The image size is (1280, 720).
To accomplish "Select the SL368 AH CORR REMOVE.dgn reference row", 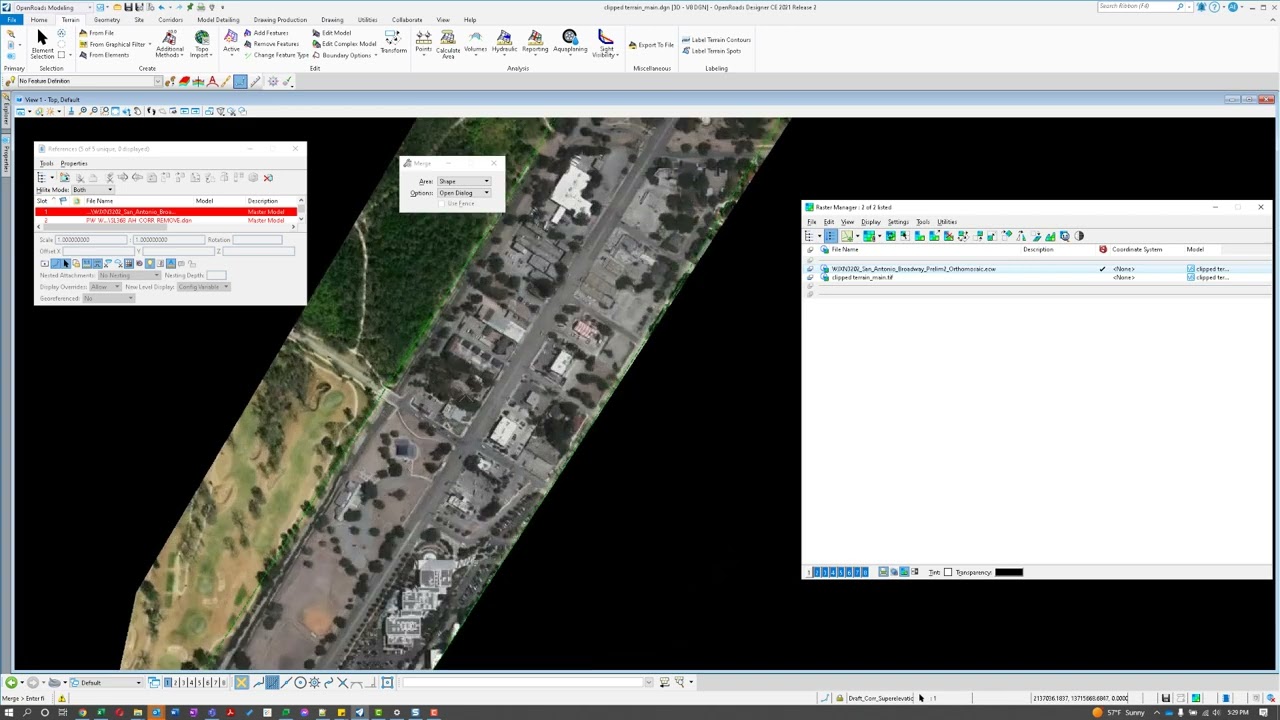I will click(x=166, y=220).
